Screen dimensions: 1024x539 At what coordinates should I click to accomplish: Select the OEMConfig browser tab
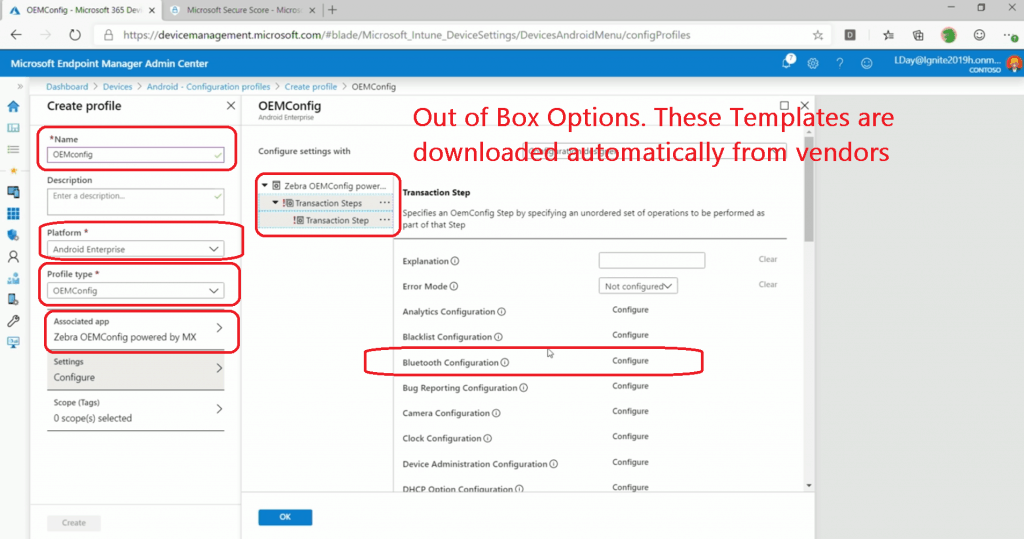pos(82,10)
